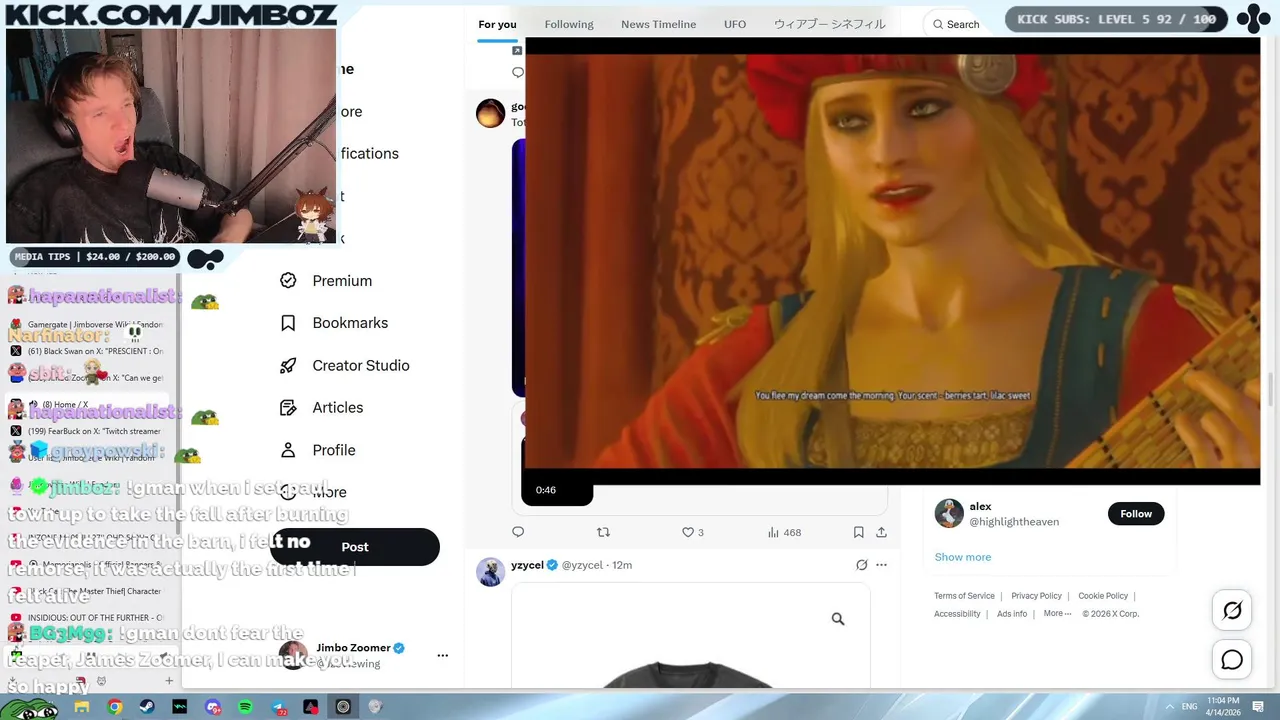Viewport: 1280px width, 720px height.
Task: Open File Explorer from the taskbar
Action: 82,707
